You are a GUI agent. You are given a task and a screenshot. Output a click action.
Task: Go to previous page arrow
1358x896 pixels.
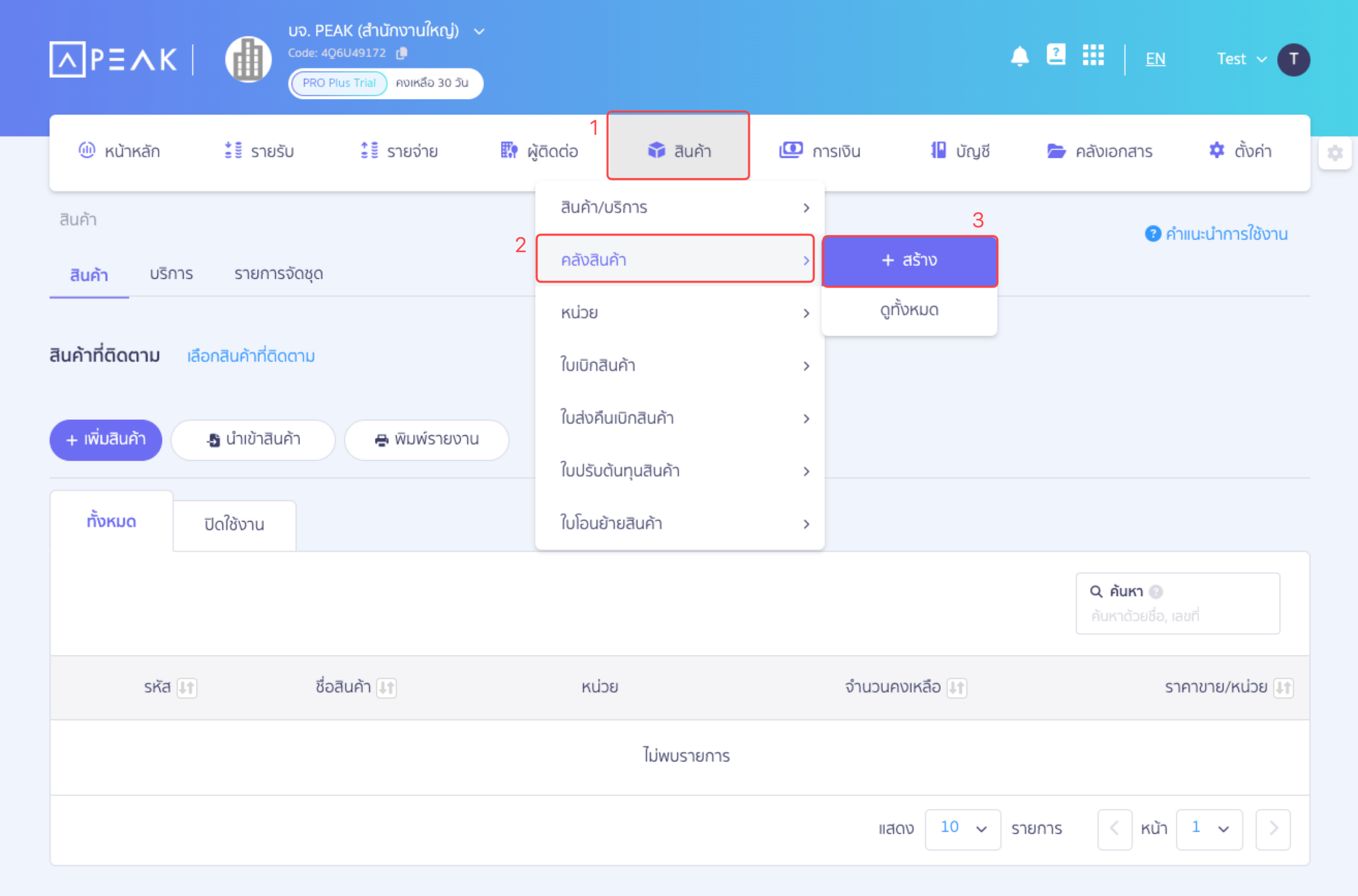(1115, 829)
